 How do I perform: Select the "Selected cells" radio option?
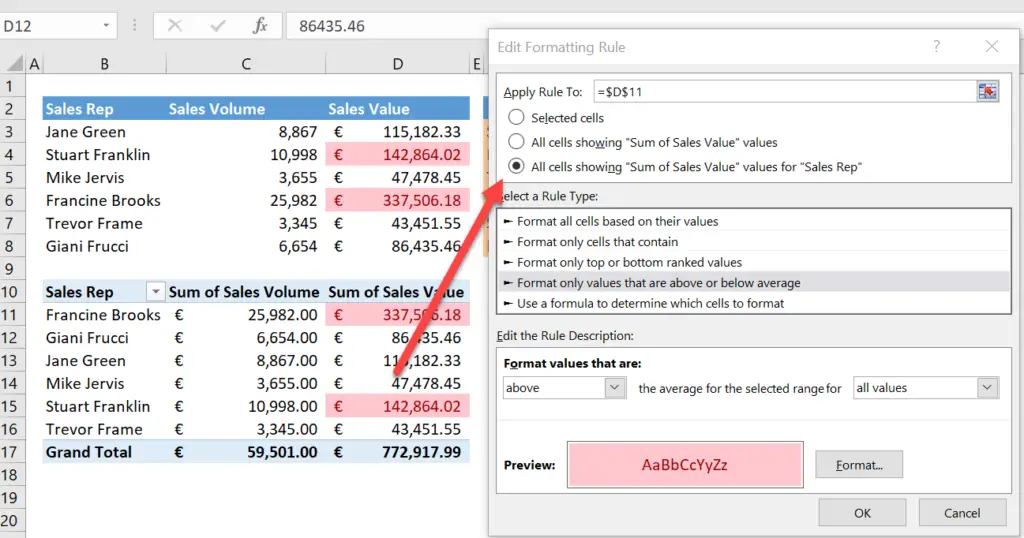(516, 118)
